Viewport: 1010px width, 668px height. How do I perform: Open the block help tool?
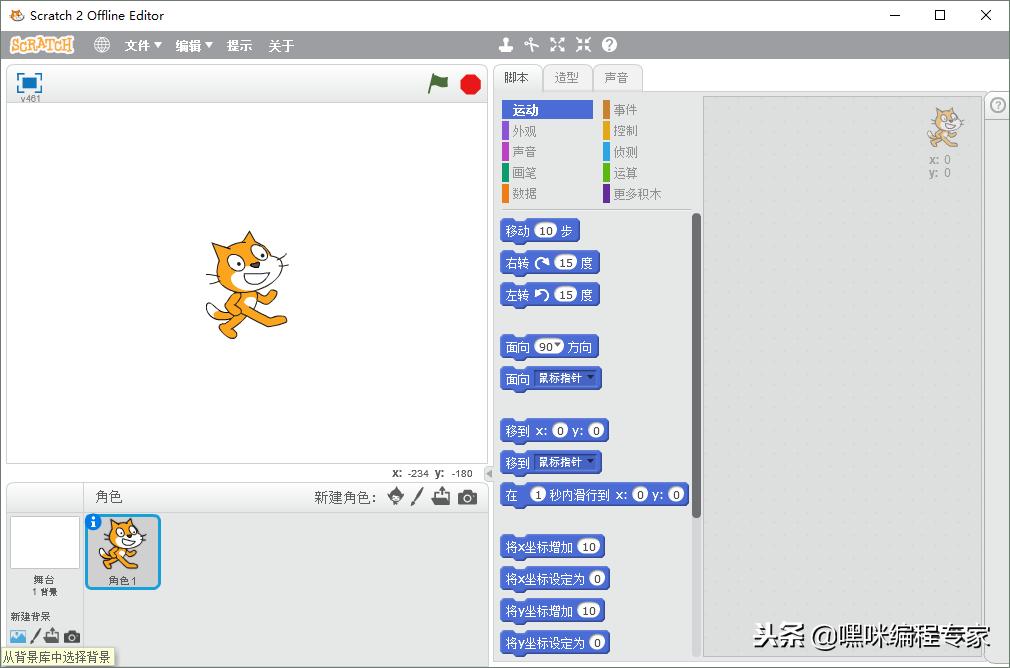609,45
